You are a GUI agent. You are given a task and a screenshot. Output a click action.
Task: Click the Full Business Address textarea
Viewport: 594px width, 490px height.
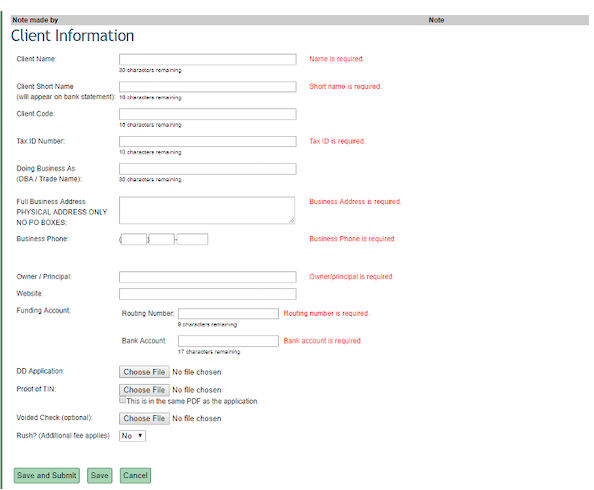coord(207,210)
